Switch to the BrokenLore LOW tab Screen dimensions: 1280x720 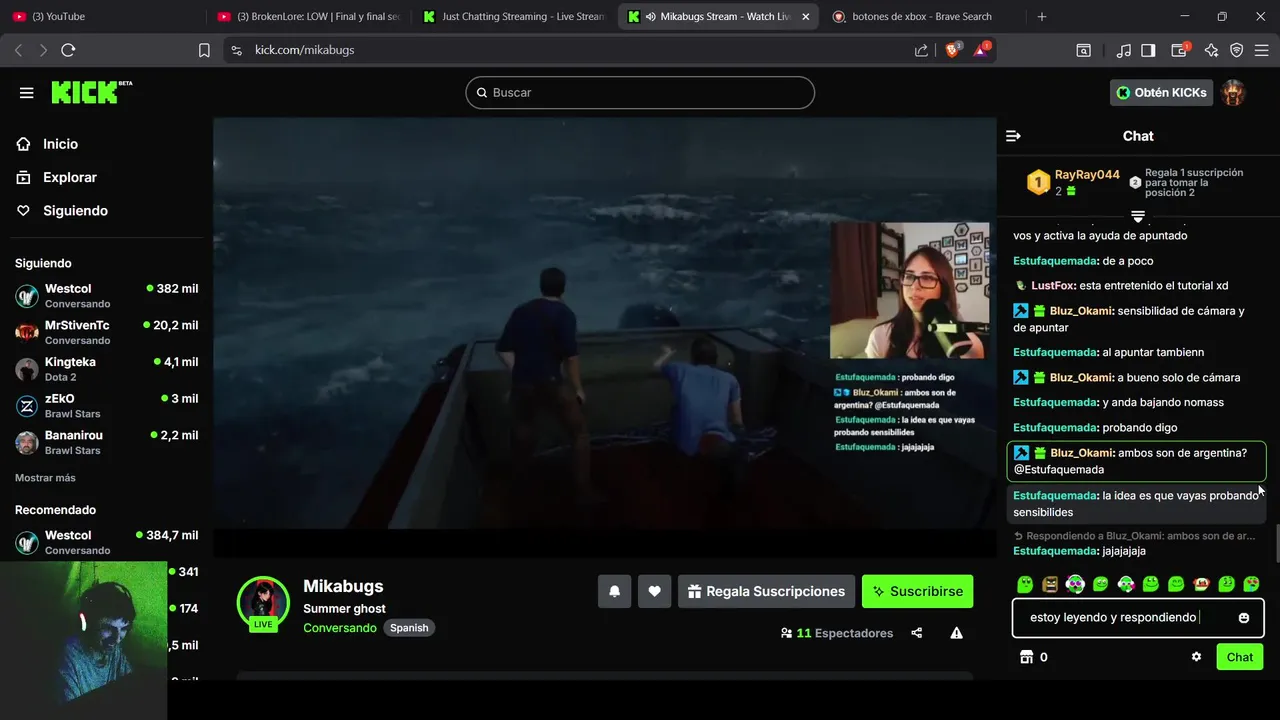pos(308,17)
